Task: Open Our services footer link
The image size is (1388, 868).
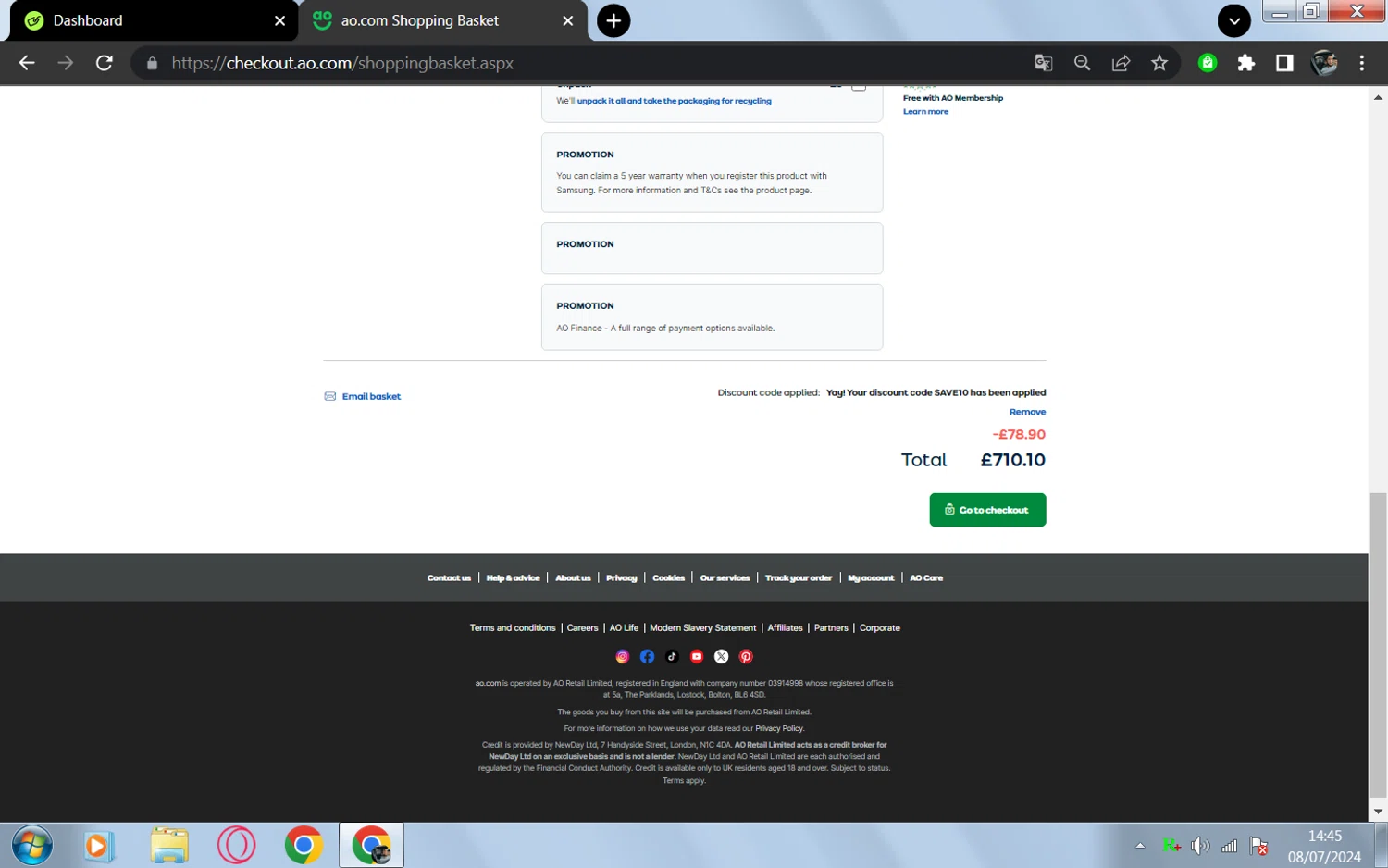Action: click(x=725, y=578)
